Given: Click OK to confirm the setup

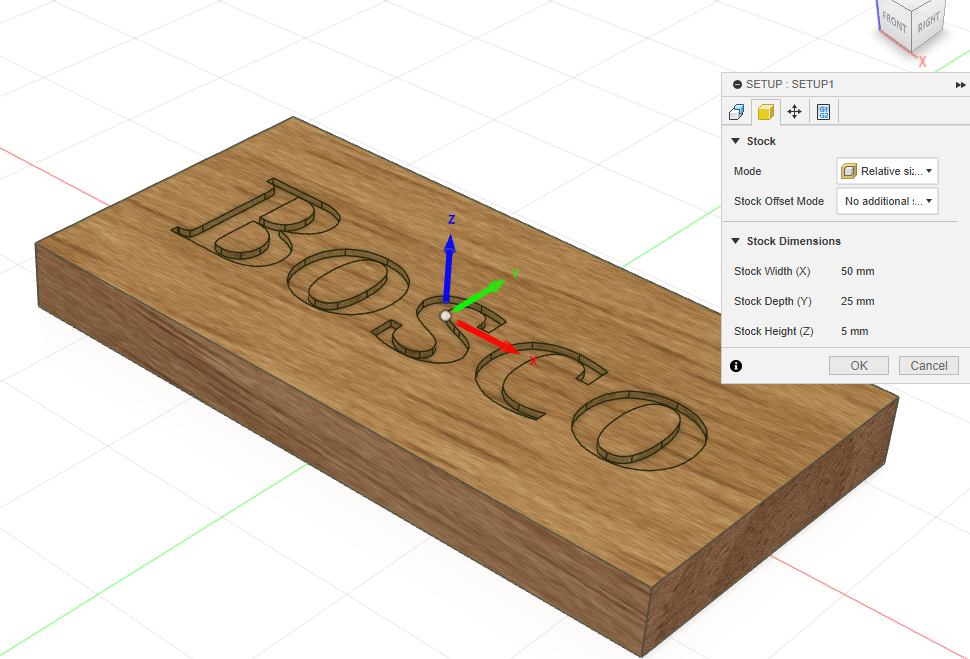Looking at the screenshot, I should coord(858,366).
